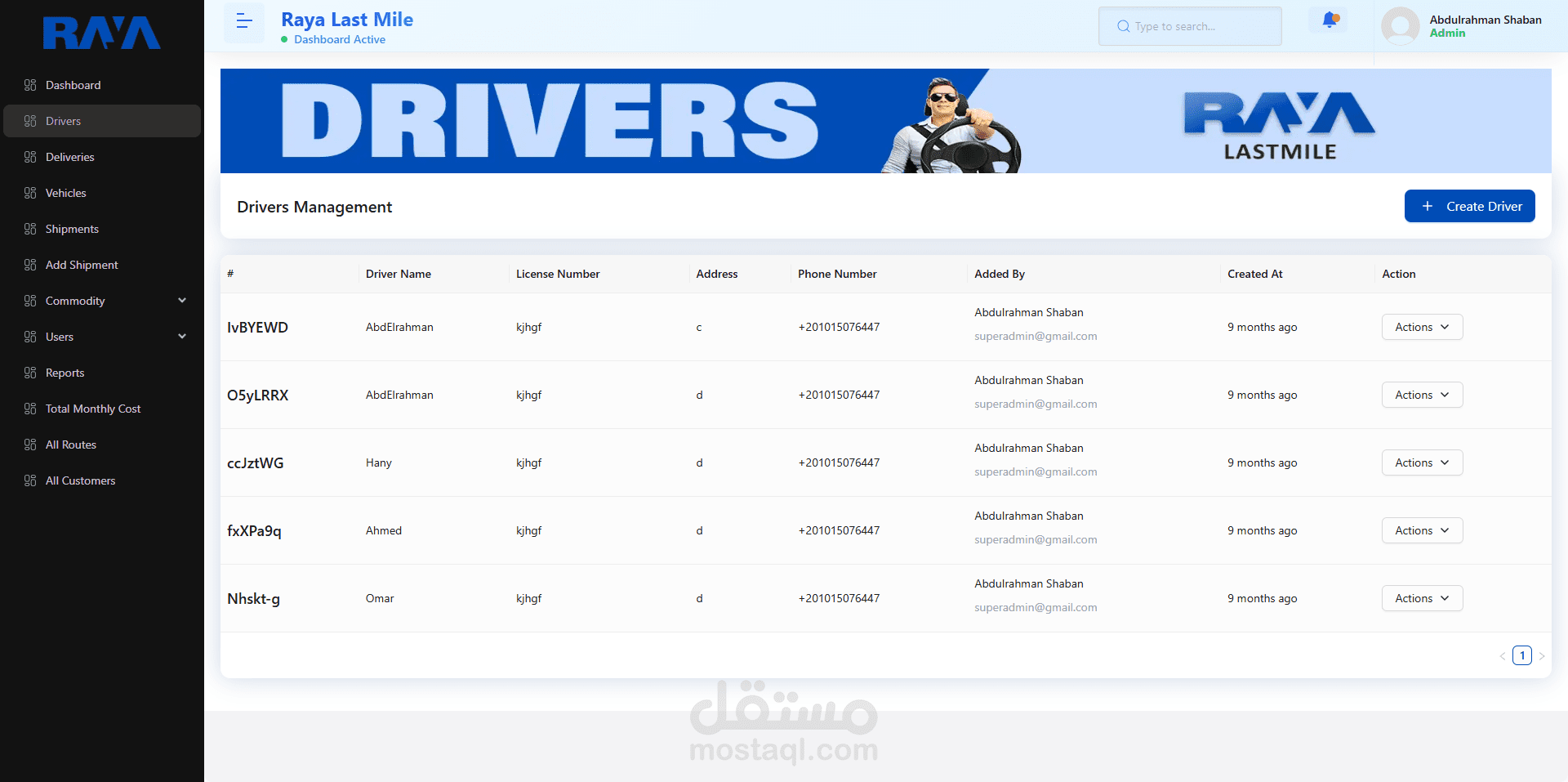This screenshot has height=782, width=1568.
Task: Go to next page arrow
Action: 1542,656
